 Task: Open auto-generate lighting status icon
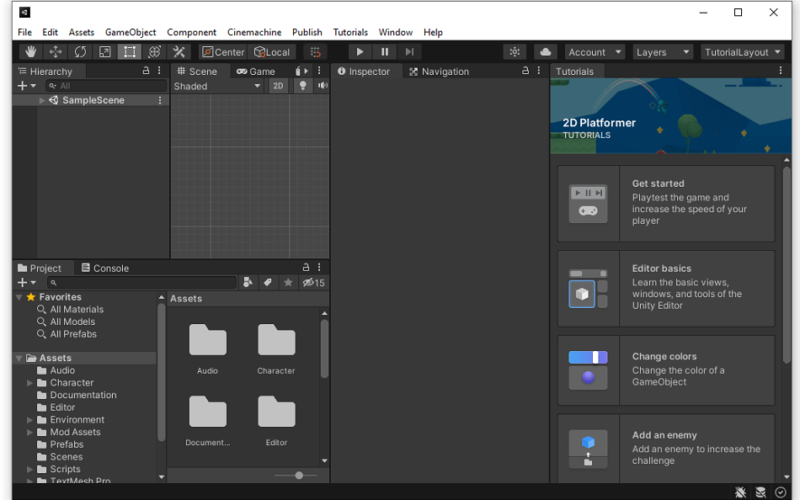(761, 492)
